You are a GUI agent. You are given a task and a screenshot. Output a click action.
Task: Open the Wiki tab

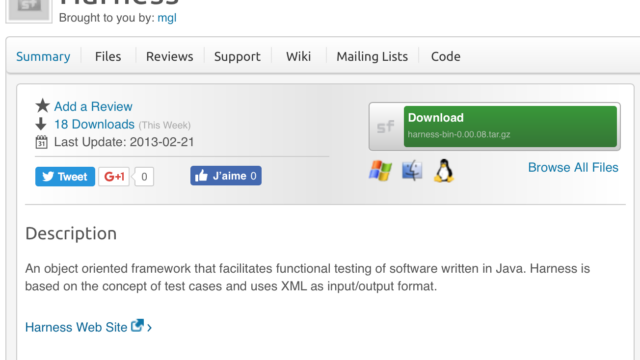coord(298,56)
